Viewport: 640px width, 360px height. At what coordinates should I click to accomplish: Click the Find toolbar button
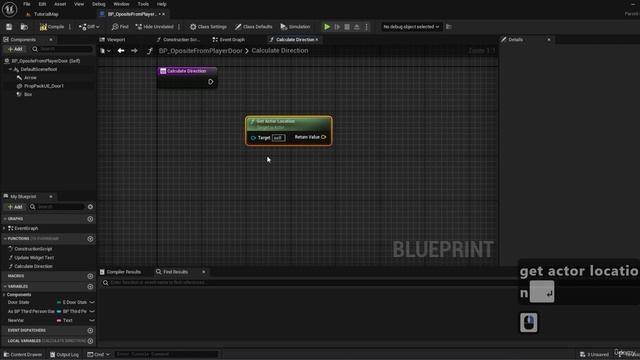[120, 27]
